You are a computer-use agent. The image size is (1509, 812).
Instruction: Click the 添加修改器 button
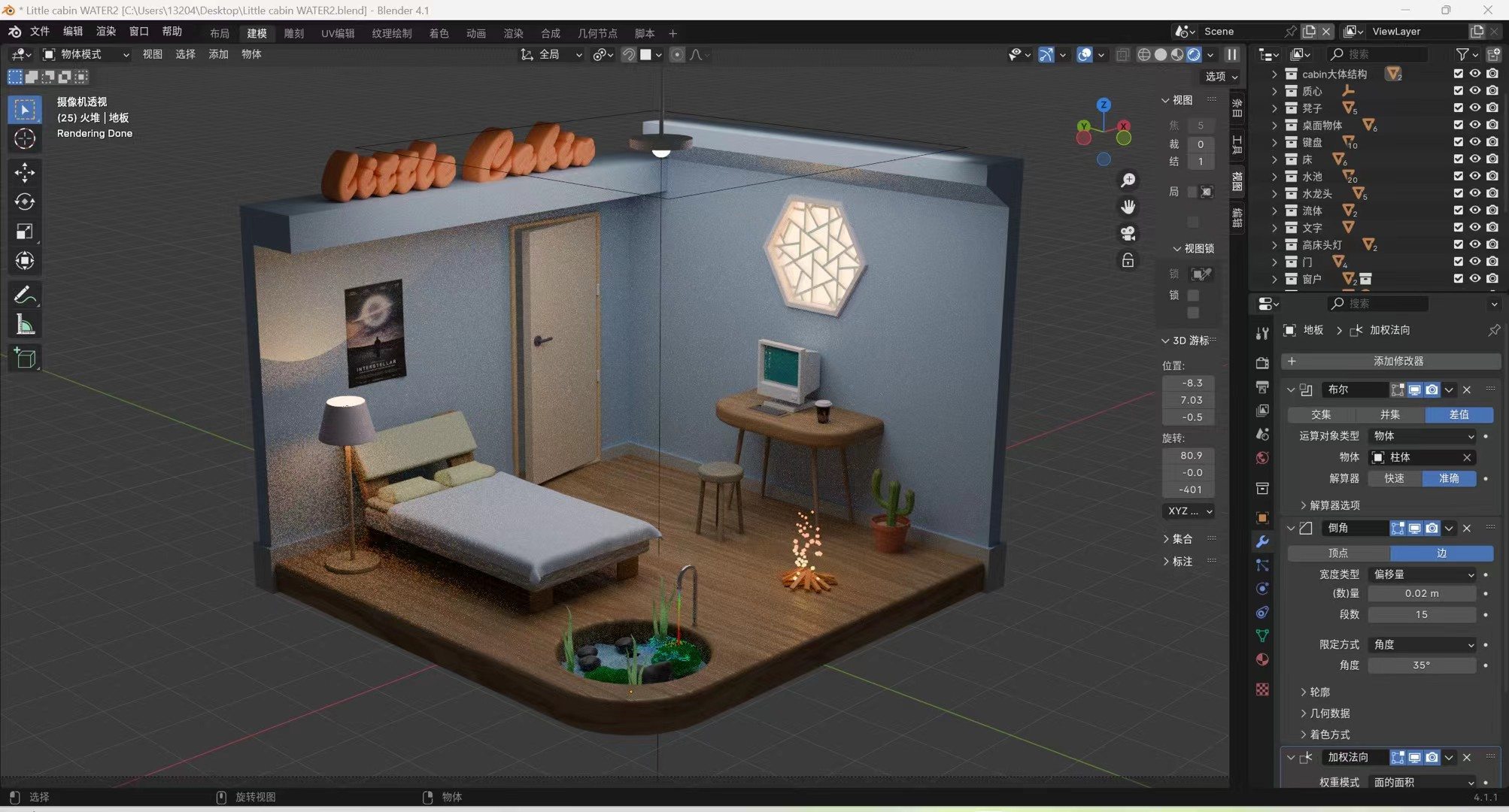coord(1390,362)
